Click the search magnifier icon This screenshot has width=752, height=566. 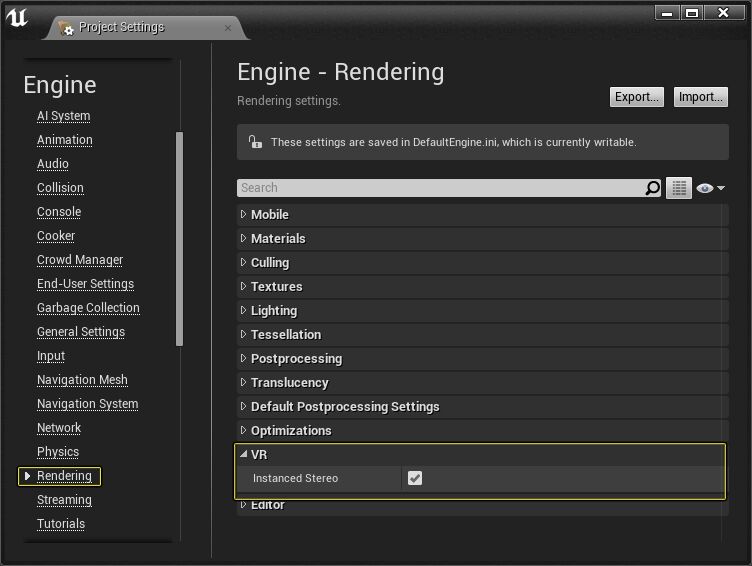(x=653, y=188)
